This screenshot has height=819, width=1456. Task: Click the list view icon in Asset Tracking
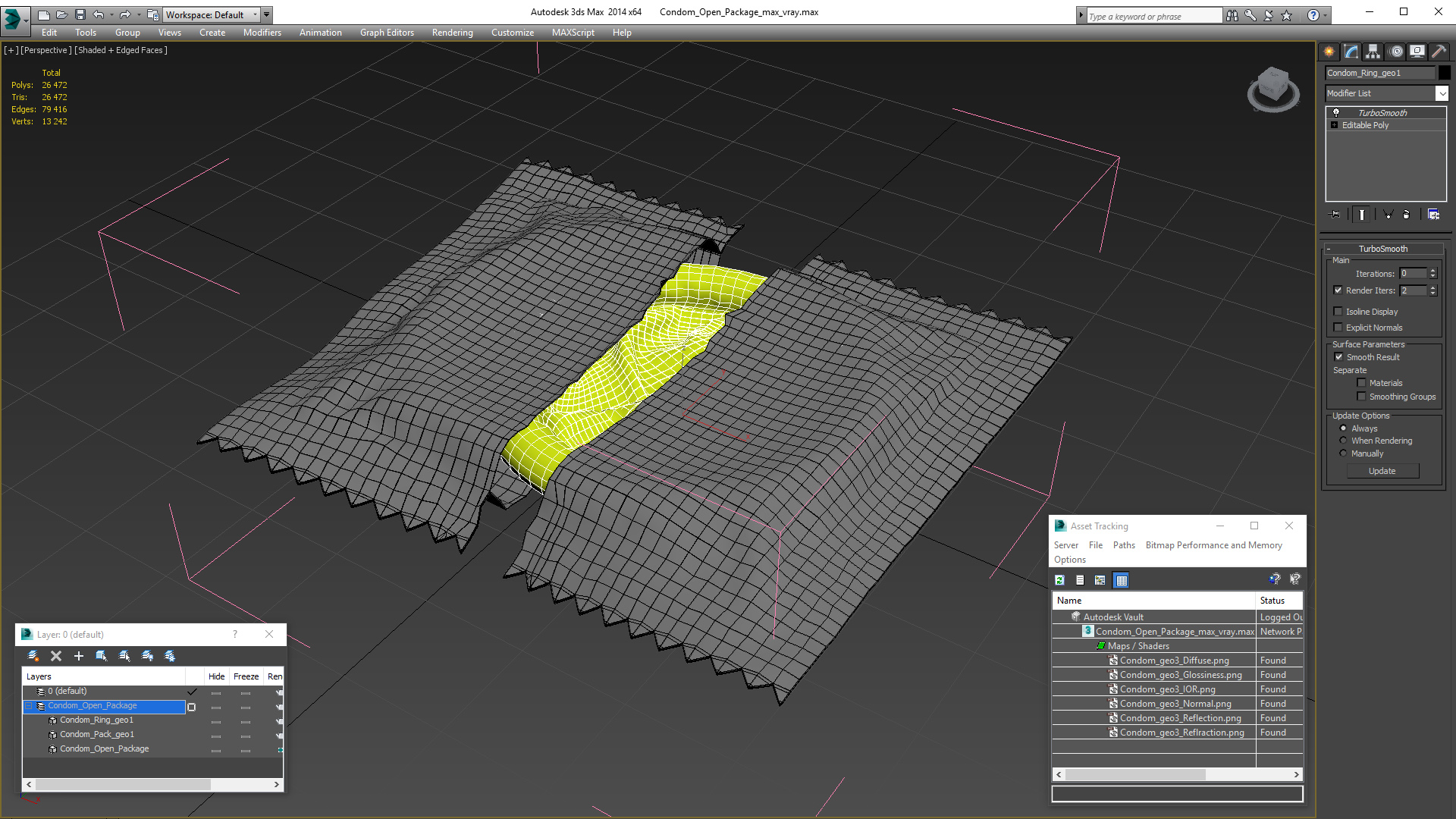(1079, 580)
